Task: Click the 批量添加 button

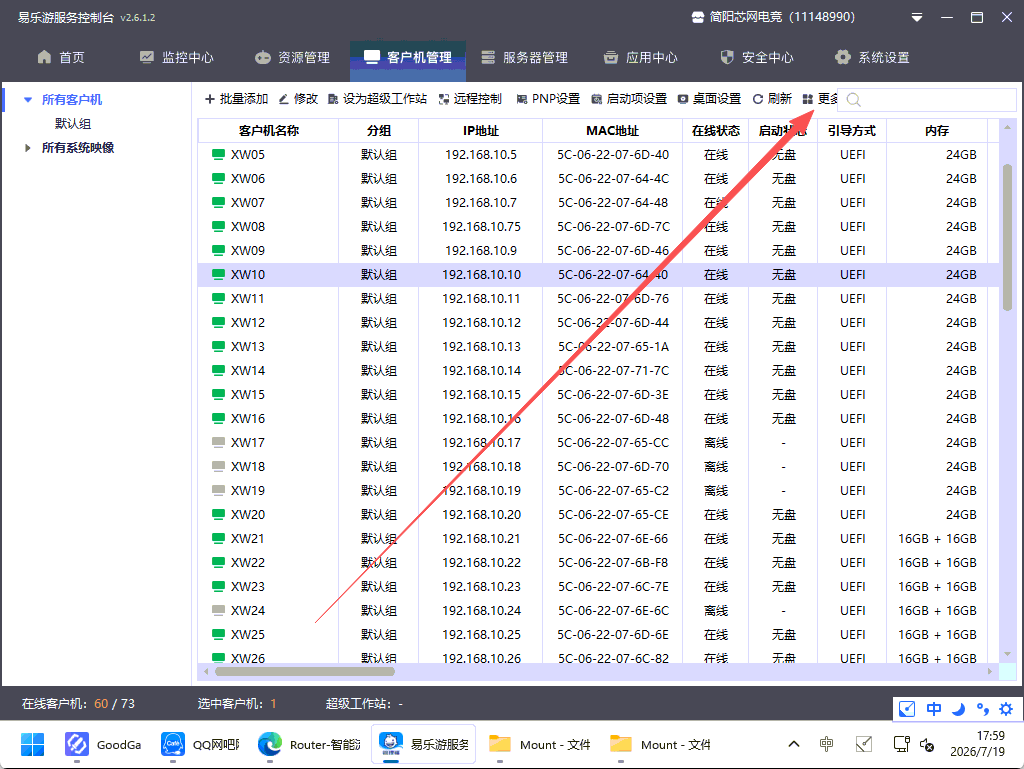Action: click(236, 99)
